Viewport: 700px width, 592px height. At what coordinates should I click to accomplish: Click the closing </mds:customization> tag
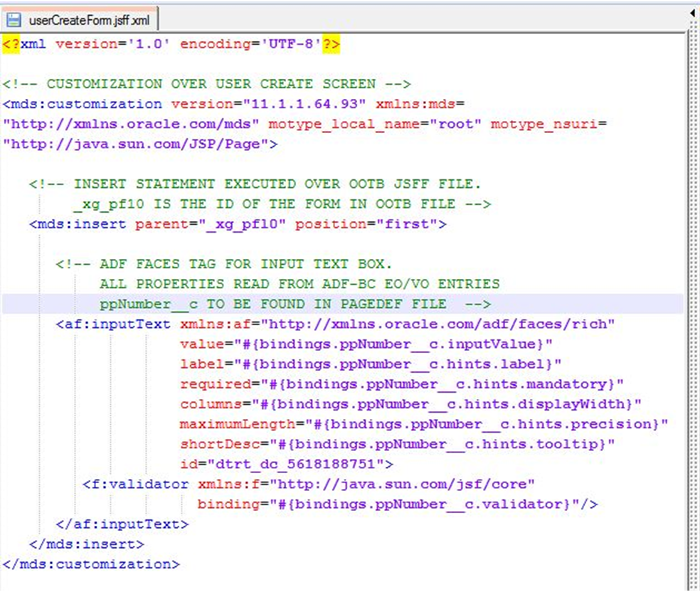(x=91, y=564)
